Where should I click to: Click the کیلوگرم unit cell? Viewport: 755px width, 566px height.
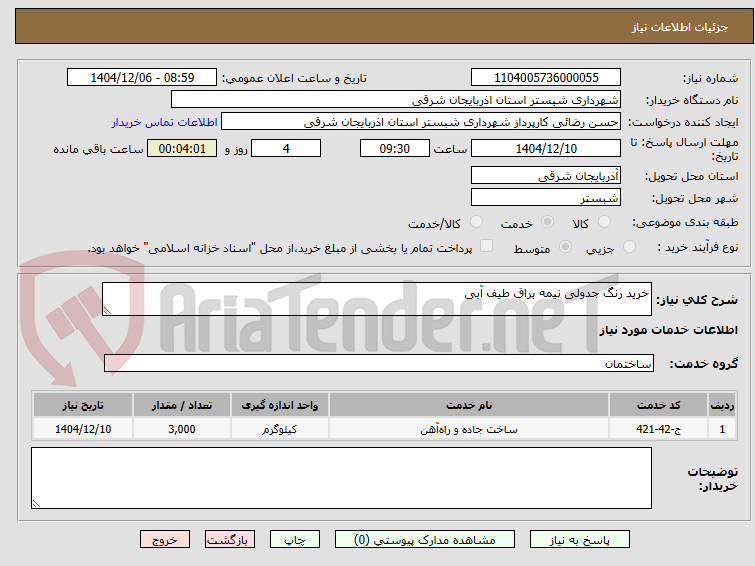tap(280, 429)
